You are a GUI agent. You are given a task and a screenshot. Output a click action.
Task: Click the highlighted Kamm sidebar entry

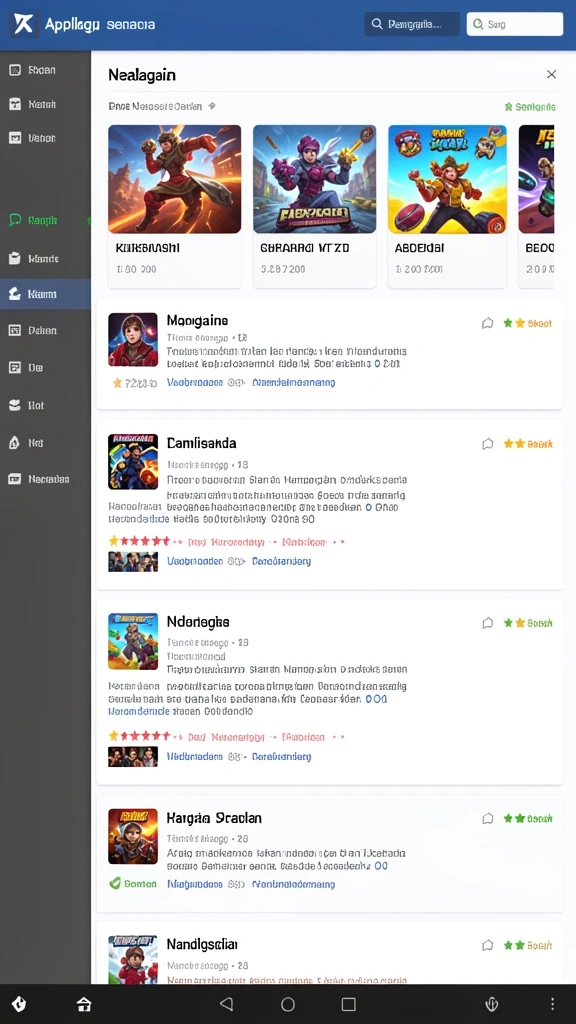[x=45, y=294]
